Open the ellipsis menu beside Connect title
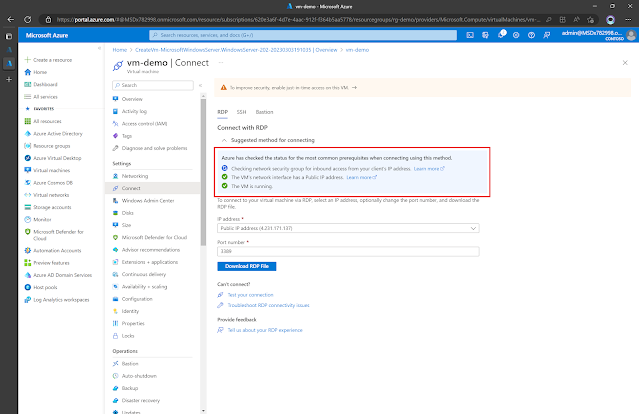639x414 pixels. coord(221,63)
